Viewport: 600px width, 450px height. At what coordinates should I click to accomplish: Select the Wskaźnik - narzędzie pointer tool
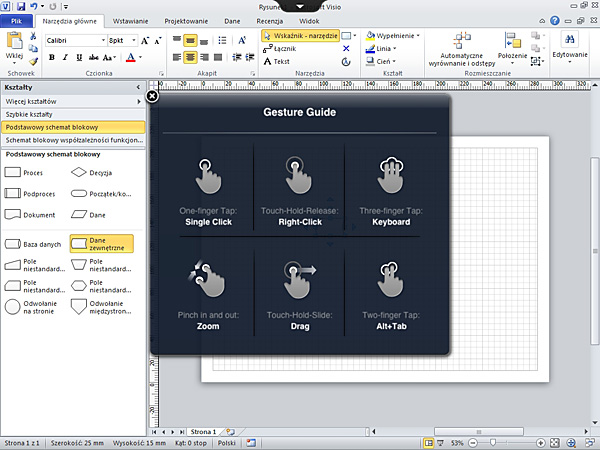point(300,36)
